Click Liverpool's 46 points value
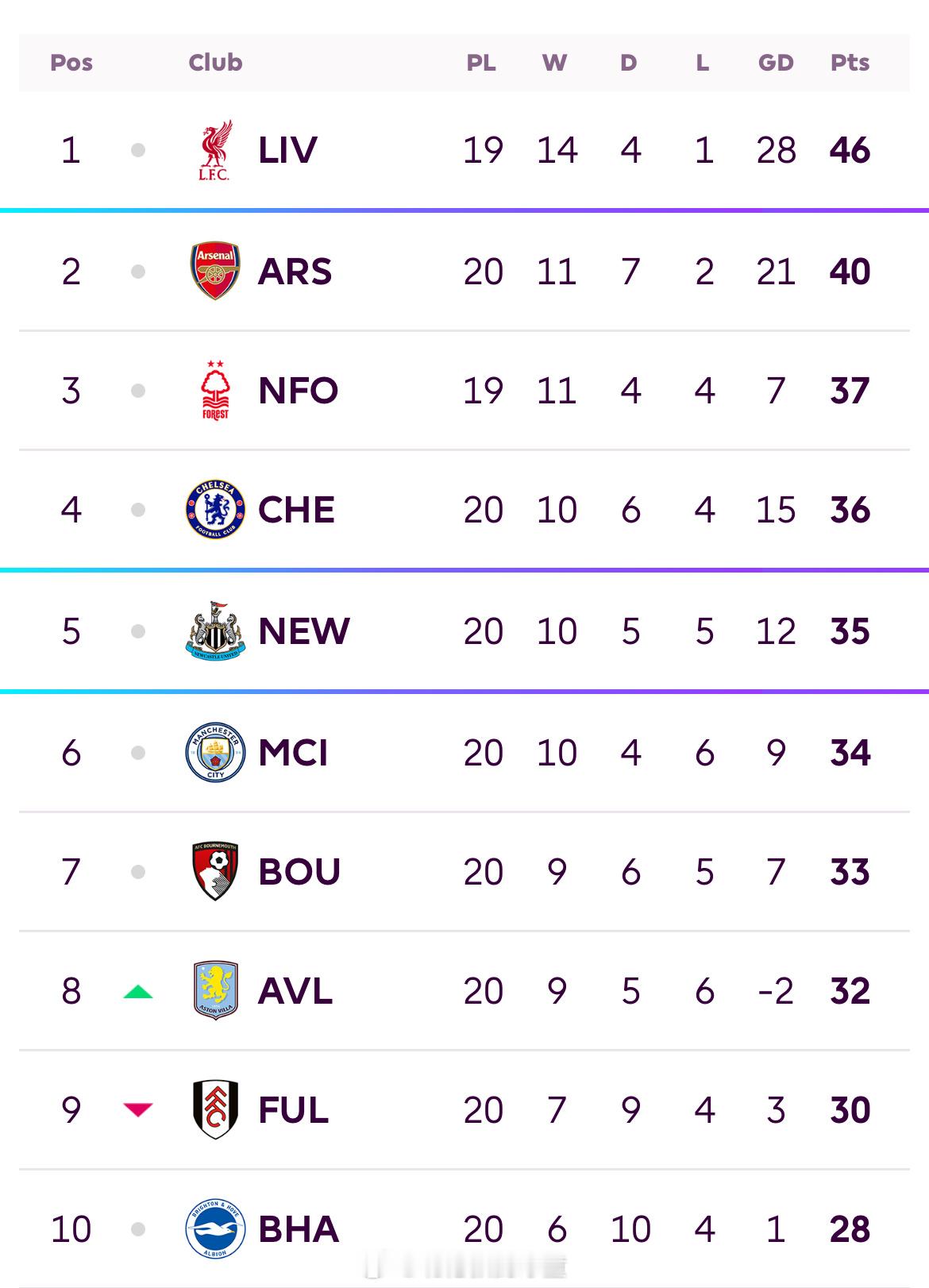 [850, 150]
